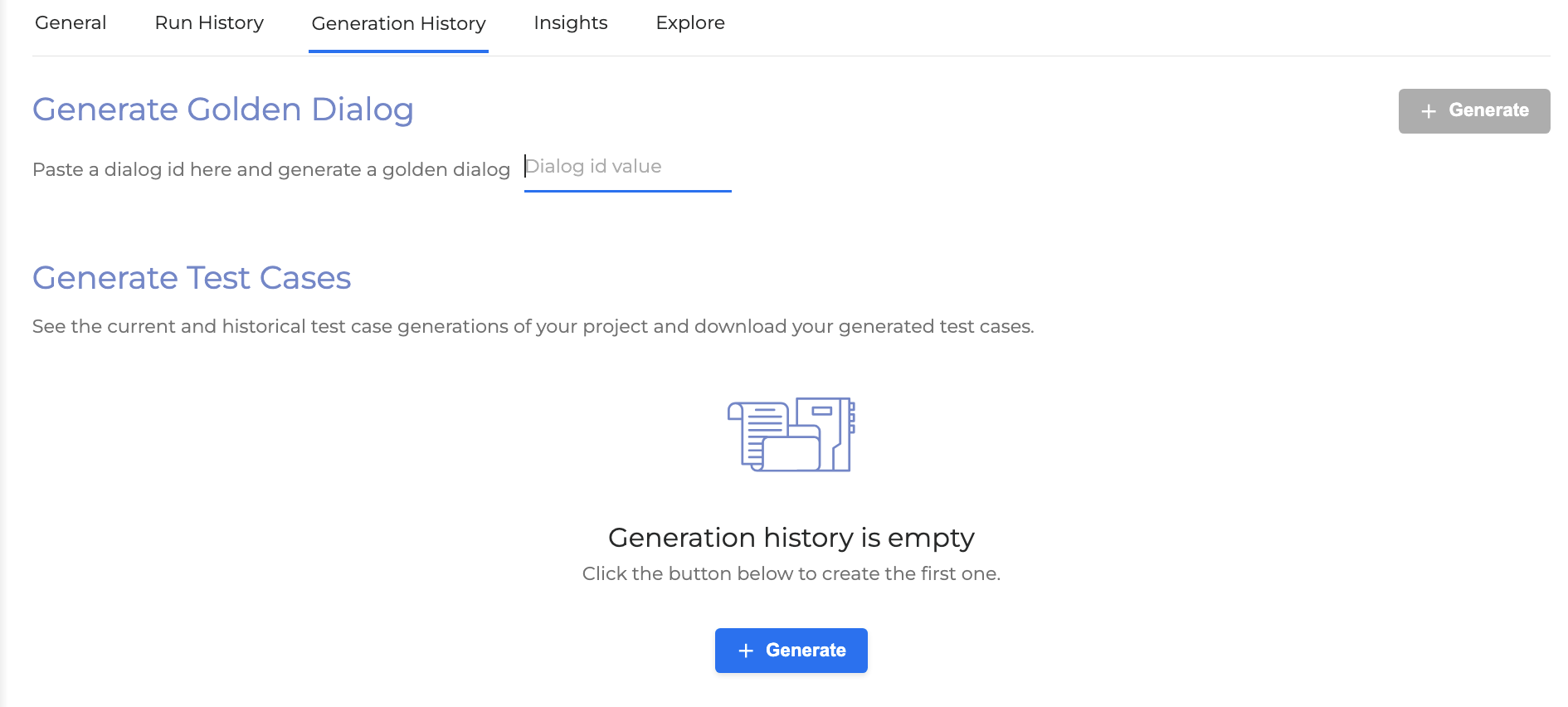This screenshot has width=1568, height=707.
Task: Open the Explore tab
Action: click(x=690, y=23)
